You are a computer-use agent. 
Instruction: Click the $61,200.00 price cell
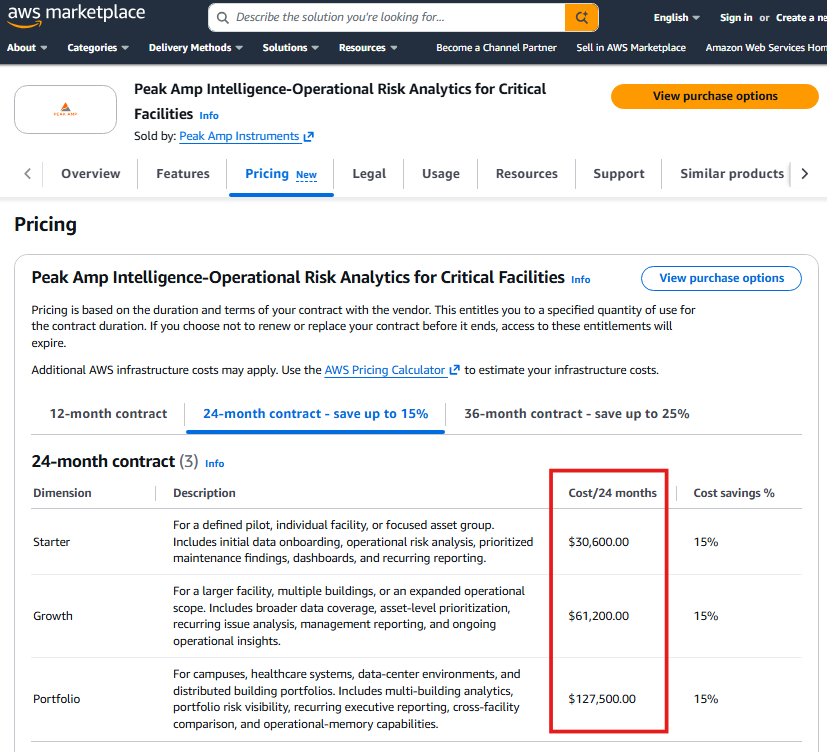point(599,616)
